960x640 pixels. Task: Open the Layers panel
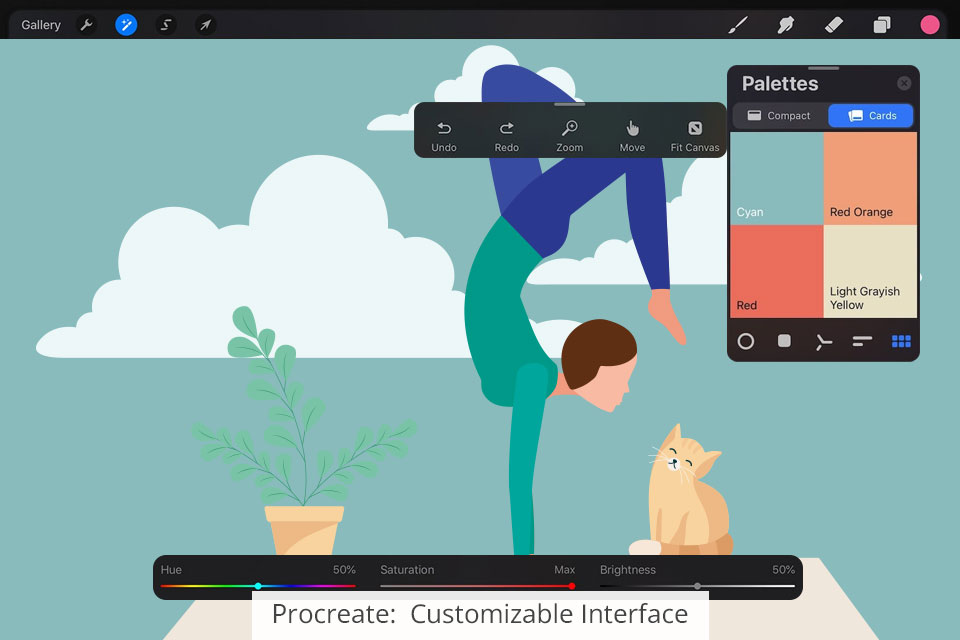coord(882,25)
